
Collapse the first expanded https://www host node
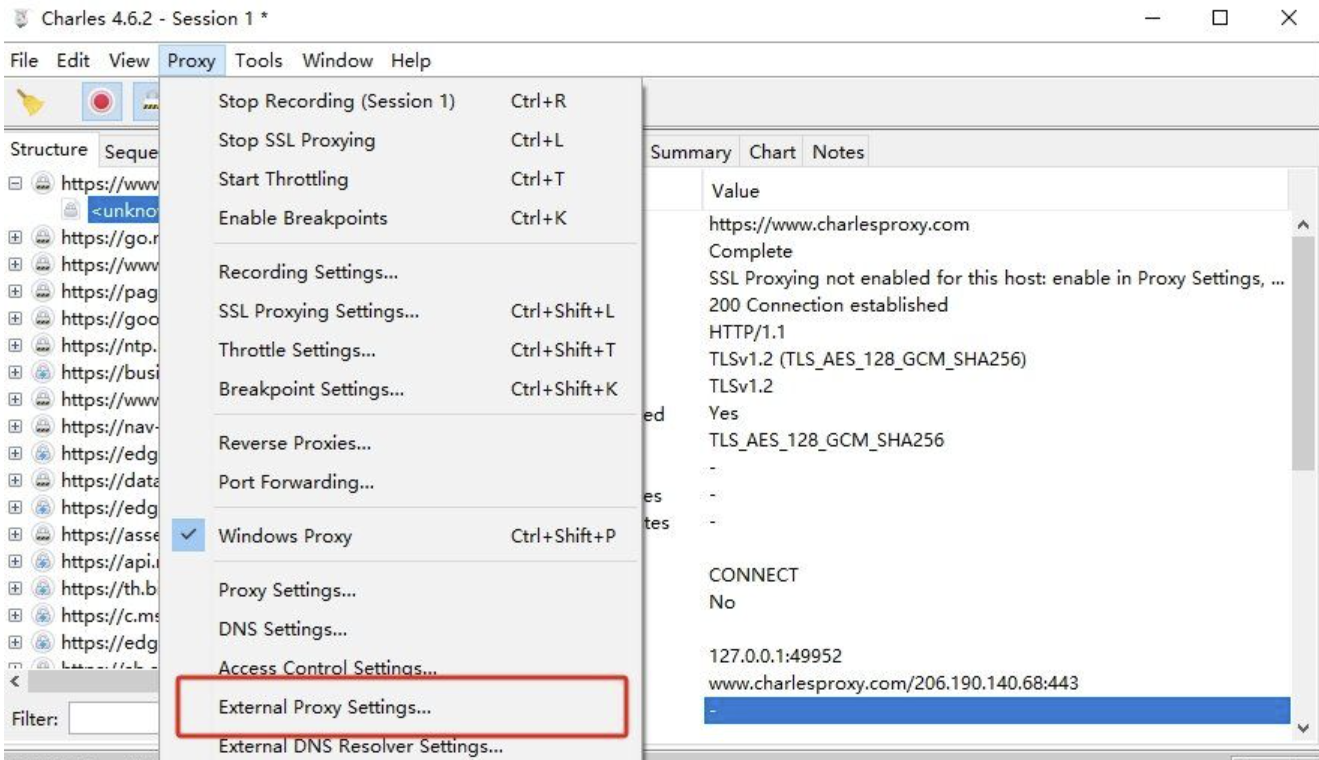tap(16, 184)
